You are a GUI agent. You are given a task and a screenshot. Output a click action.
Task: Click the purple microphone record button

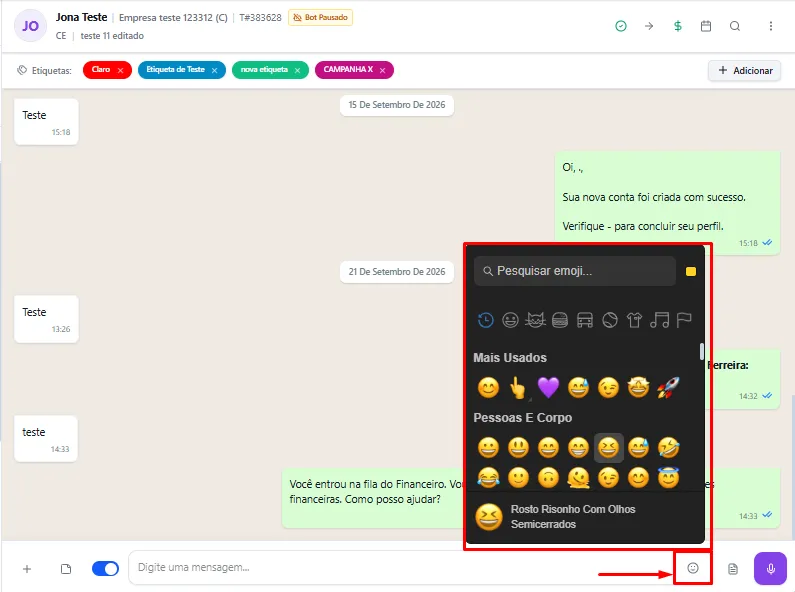770,568
